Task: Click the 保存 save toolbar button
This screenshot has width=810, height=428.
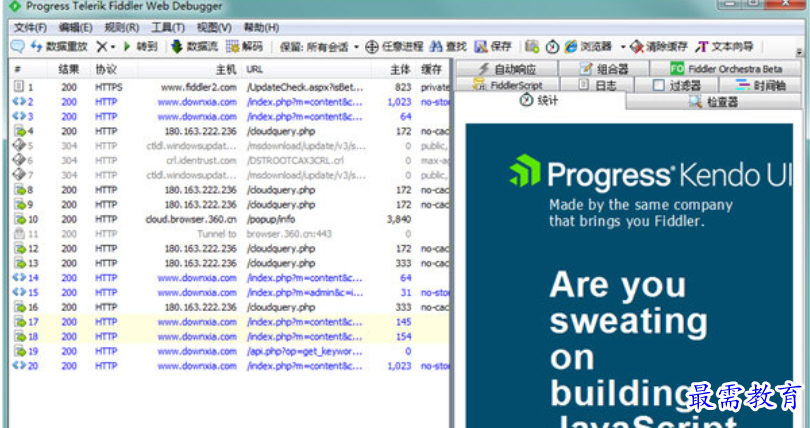Action: (493, 46)
